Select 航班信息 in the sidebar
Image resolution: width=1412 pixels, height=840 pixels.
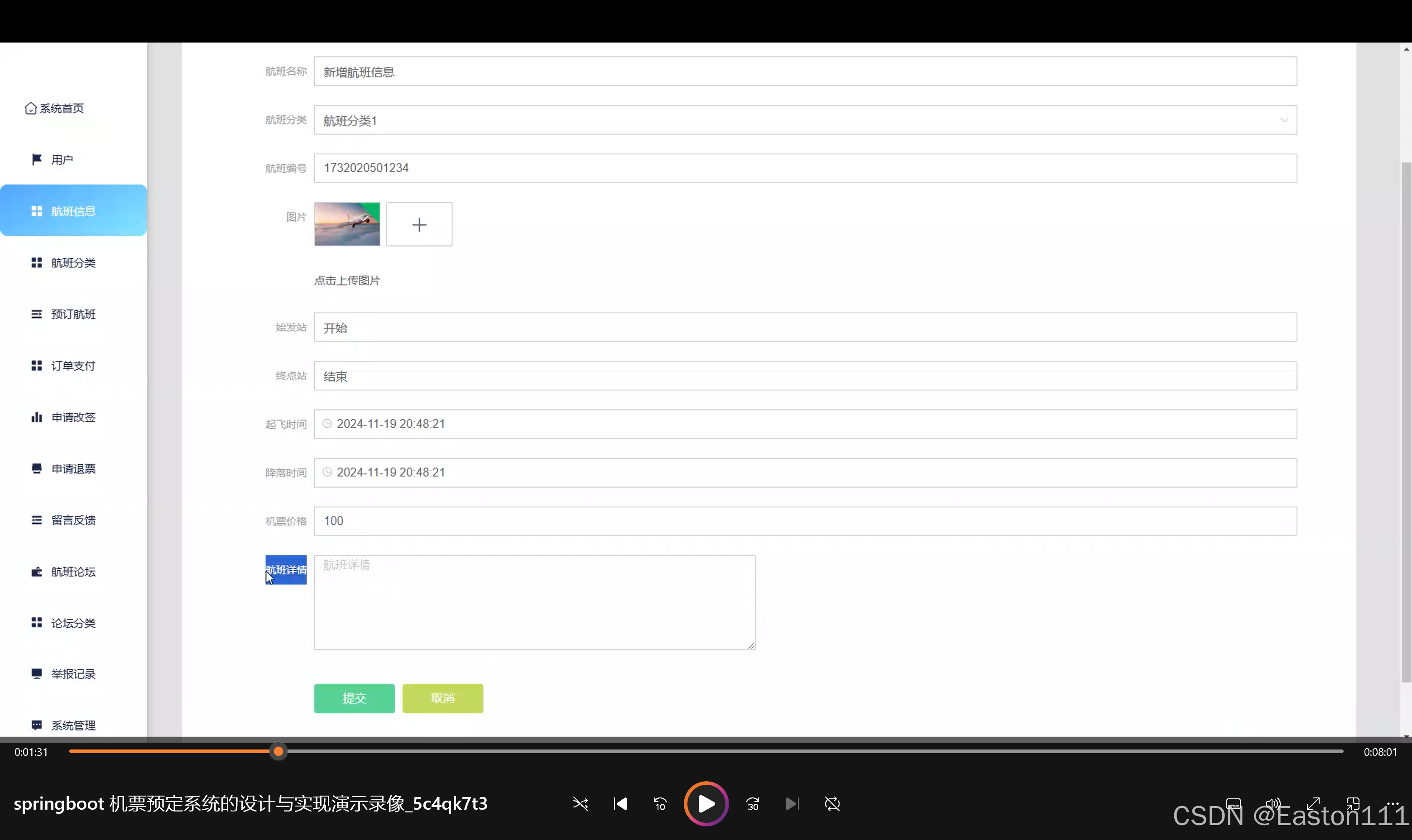tap(74, 210)
